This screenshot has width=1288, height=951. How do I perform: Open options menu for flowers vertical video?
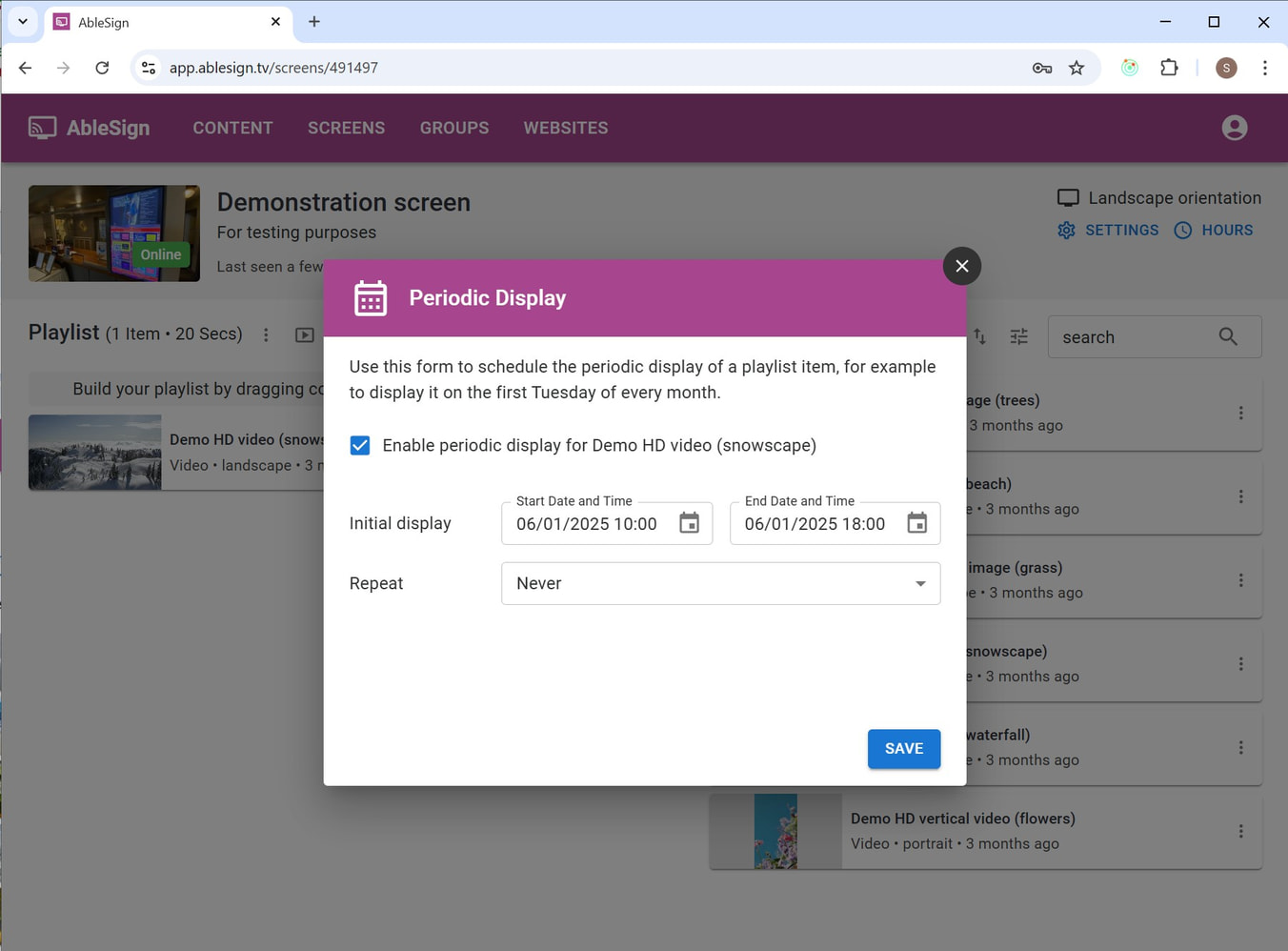pyautogui.click(x=1240, y=831)
